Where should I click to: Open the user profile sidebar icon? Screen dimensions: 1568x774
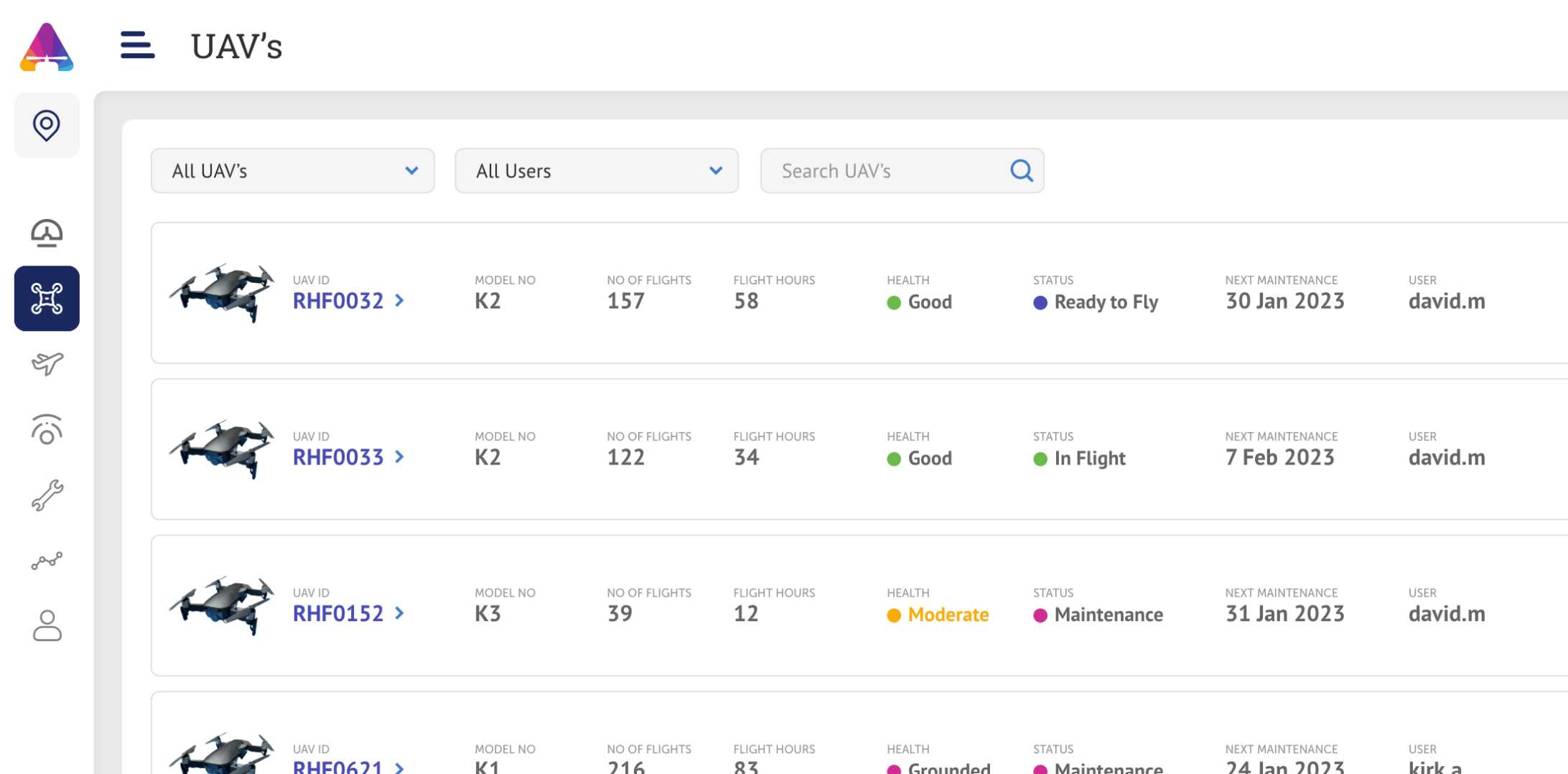[x=47, y=625]
